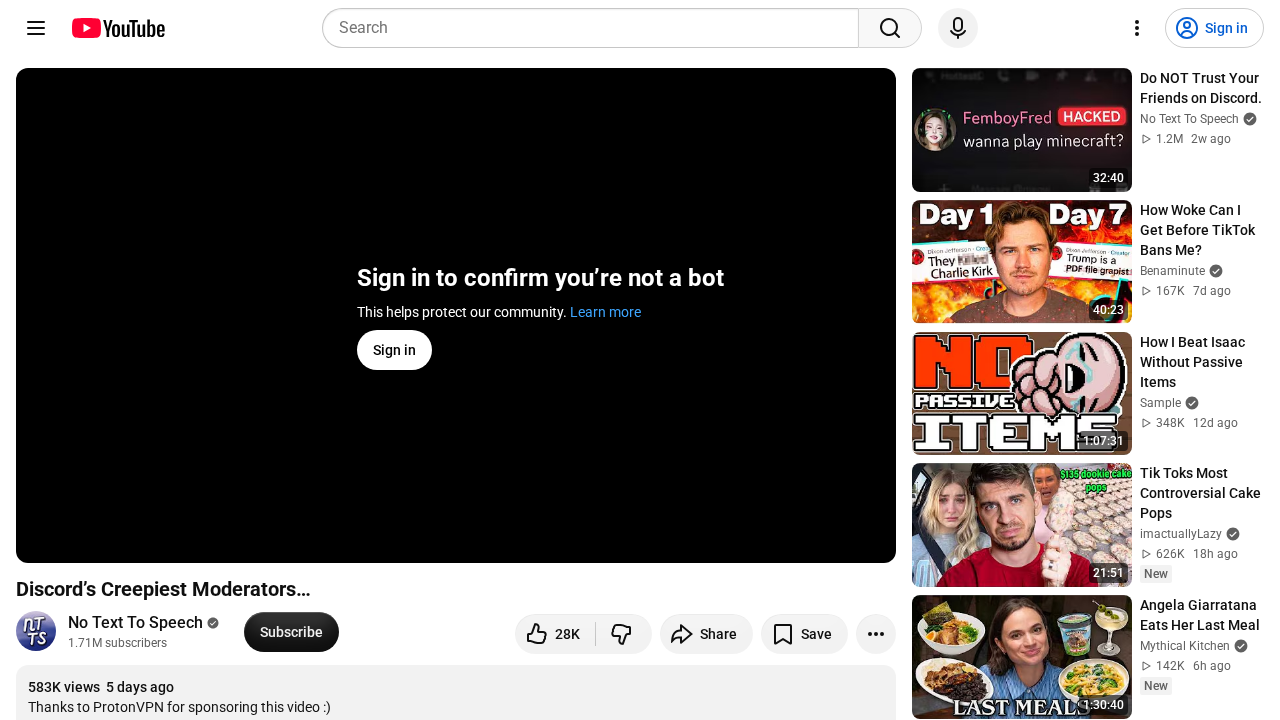Click the 21:51 duration badge
Viewport: 1280px width, 720px height.
[1108, 573]
